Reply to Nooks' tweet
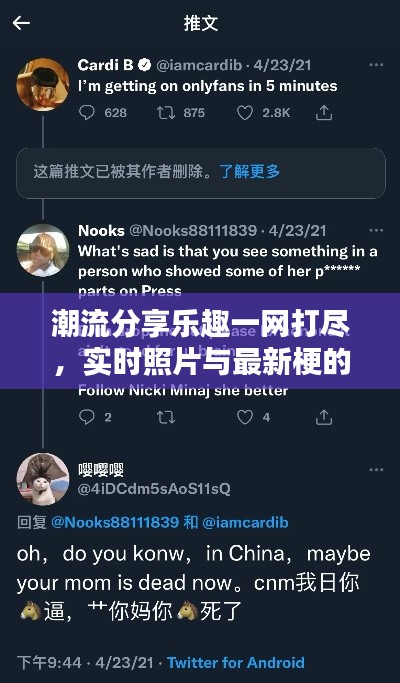 (x=87, y=417)
